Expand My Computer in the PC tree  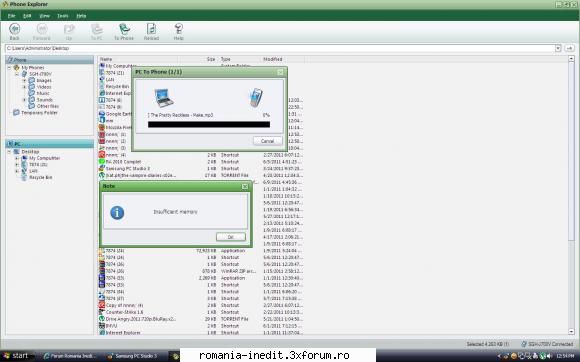(x=17, y=158)
